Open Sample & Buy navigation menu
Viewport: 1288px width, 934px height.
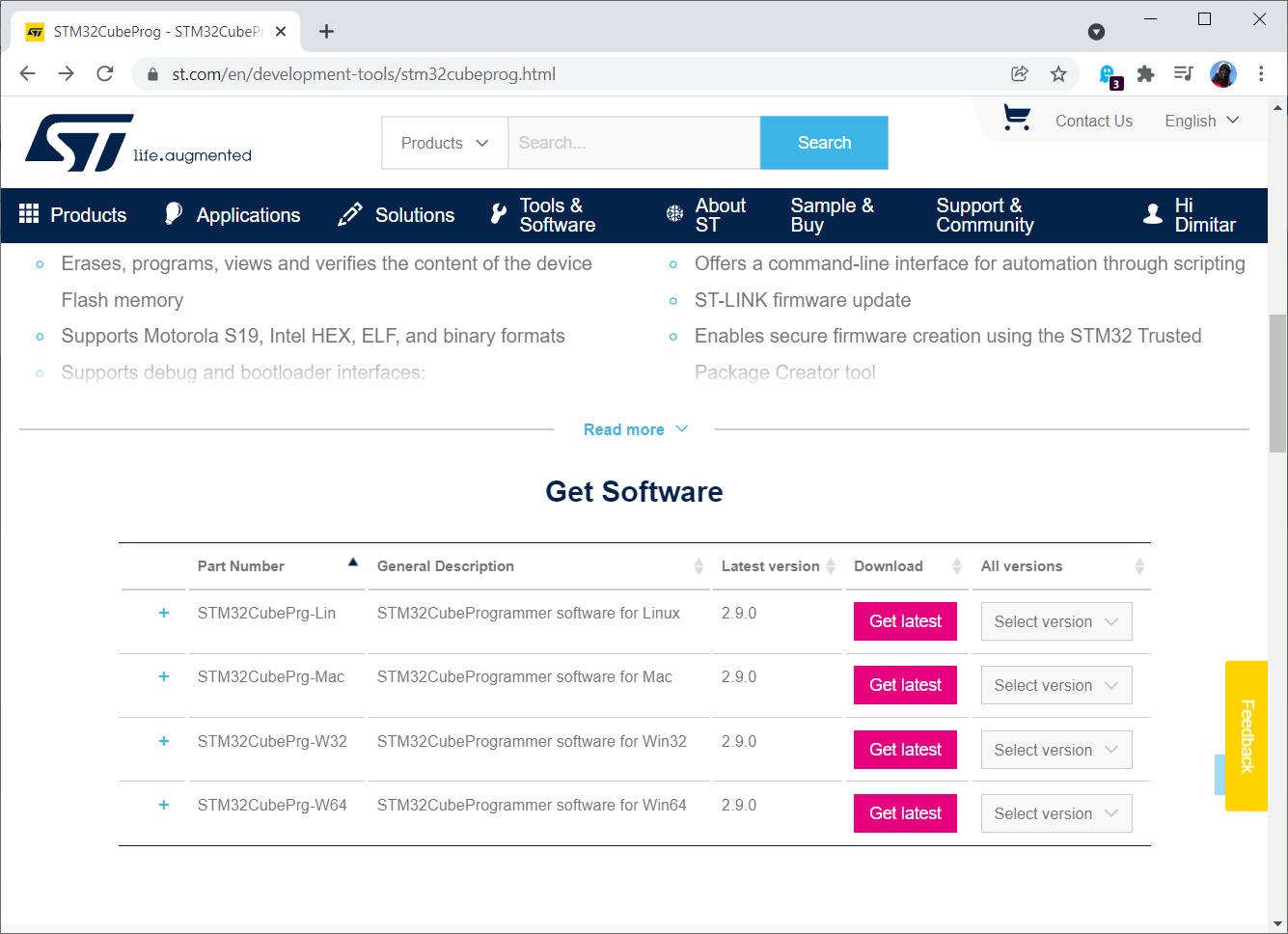pos(833,215)
